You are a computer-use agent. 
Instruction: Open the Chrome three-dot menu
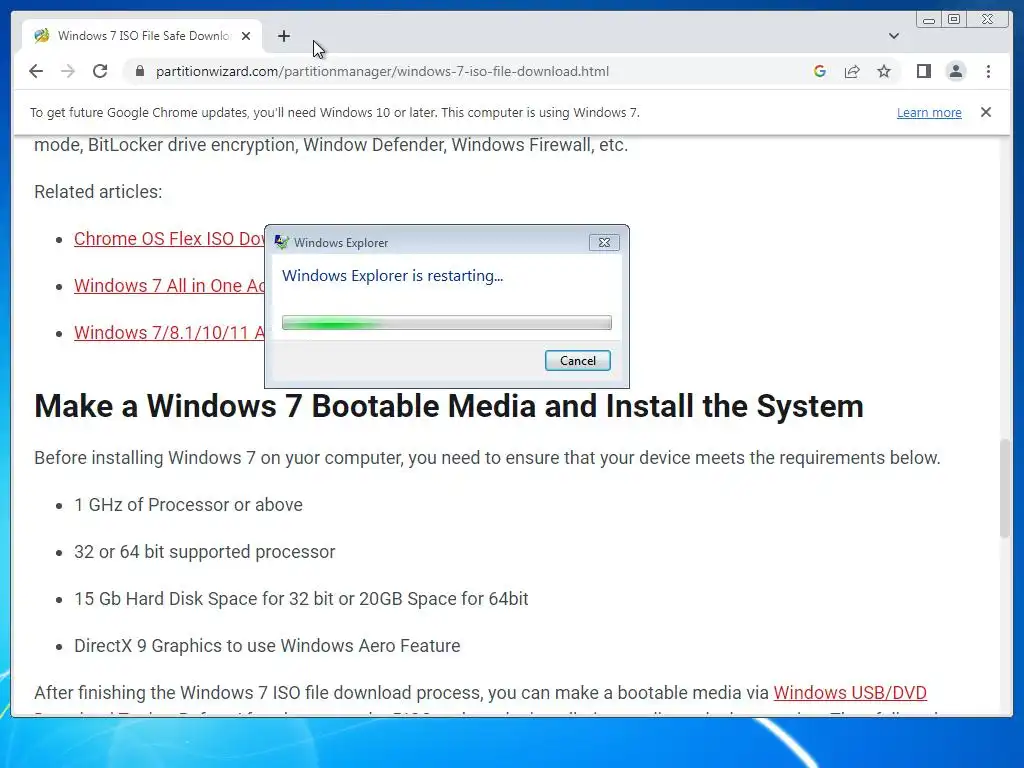(x=988, y=71)
